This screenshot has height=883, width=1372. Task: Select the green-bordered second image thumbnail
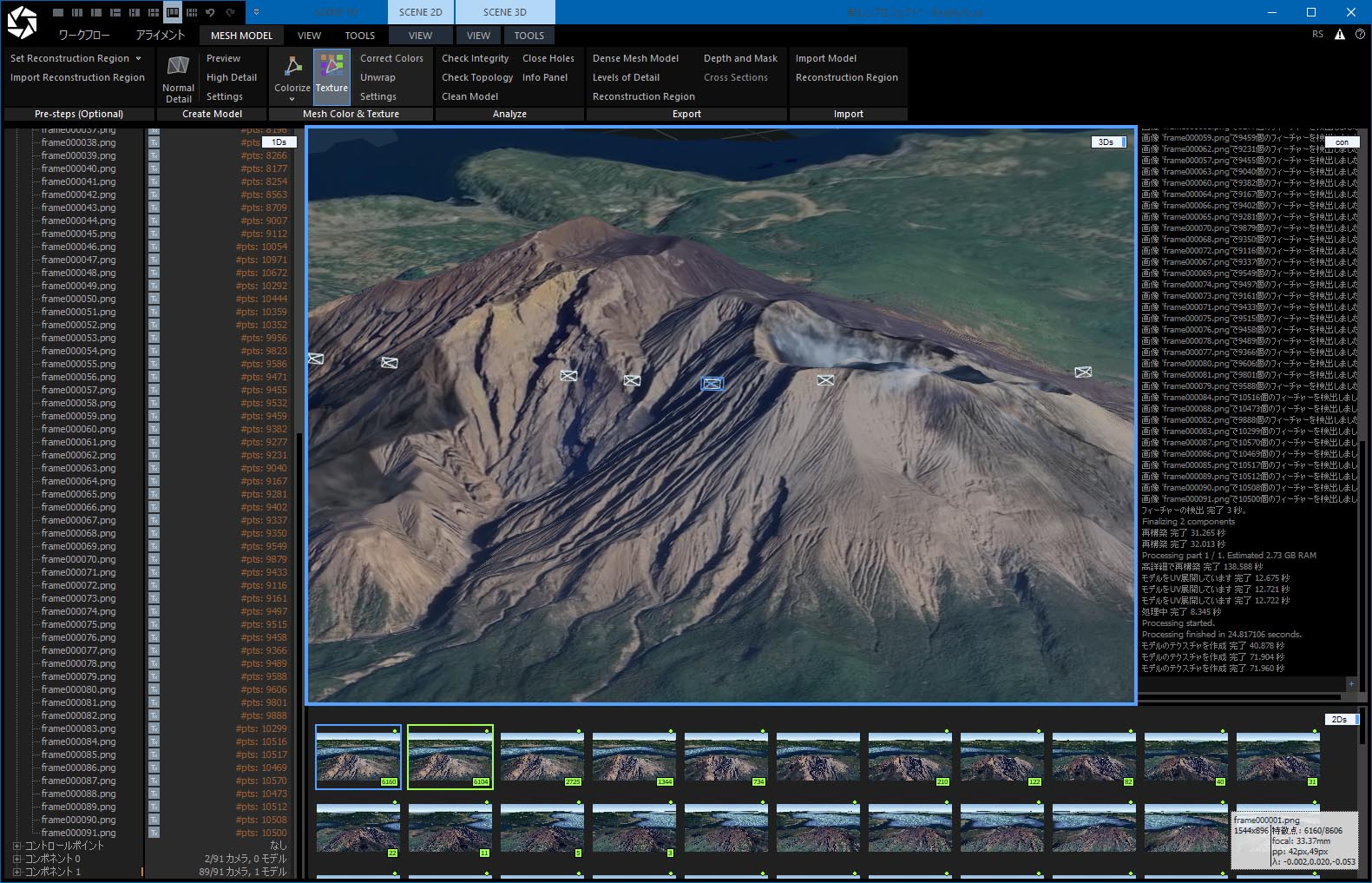(x=450, y=757)
